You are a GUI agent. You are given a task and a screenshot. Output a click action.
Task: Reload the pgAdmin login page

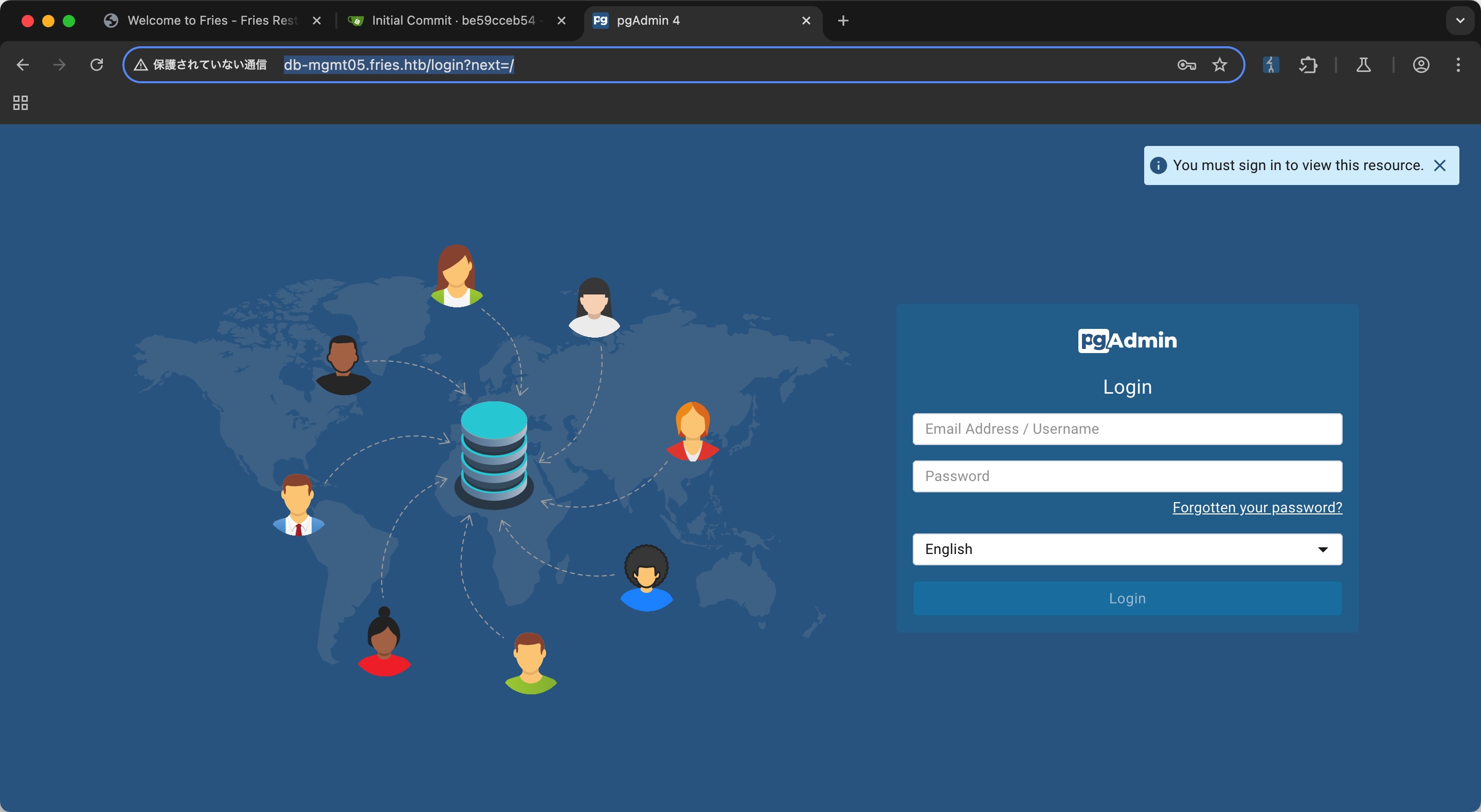coord(97,65)
